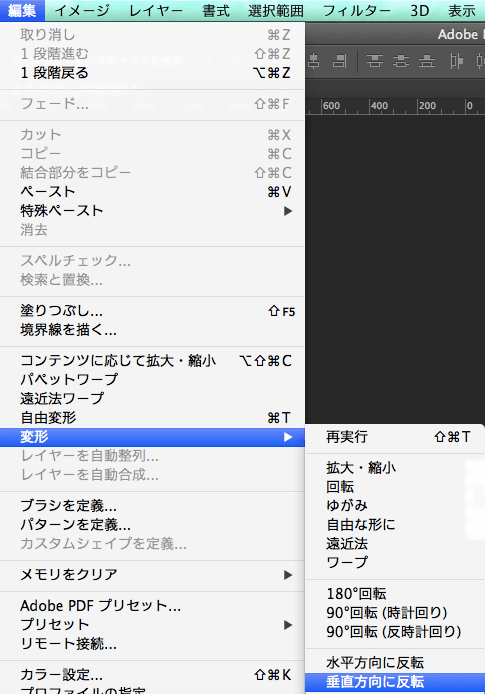Select コピー menu entry
Image resolution: width=485 pixels, height=694 pixels.
[x=152, y=154]
